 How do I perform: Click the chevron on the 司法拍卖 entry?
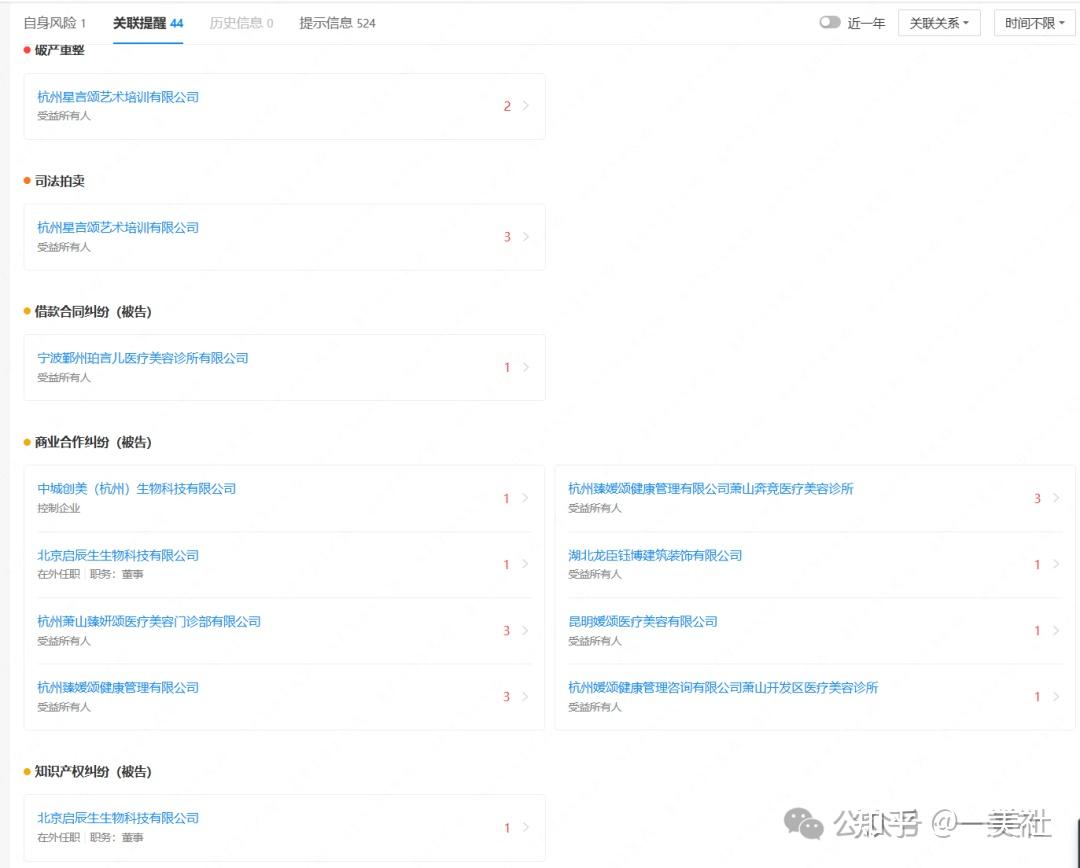pyautogui.click(x=524, y=237)
